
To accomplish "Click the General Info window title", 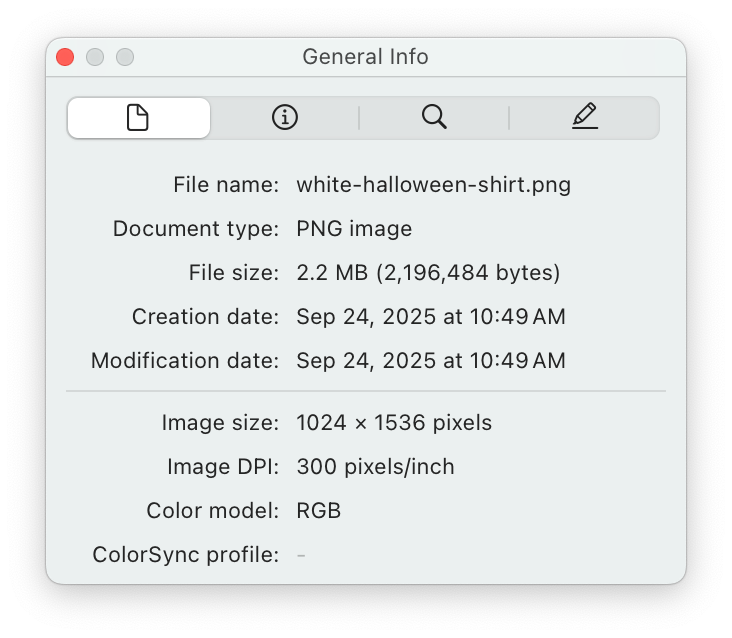I will click(365, 57).
